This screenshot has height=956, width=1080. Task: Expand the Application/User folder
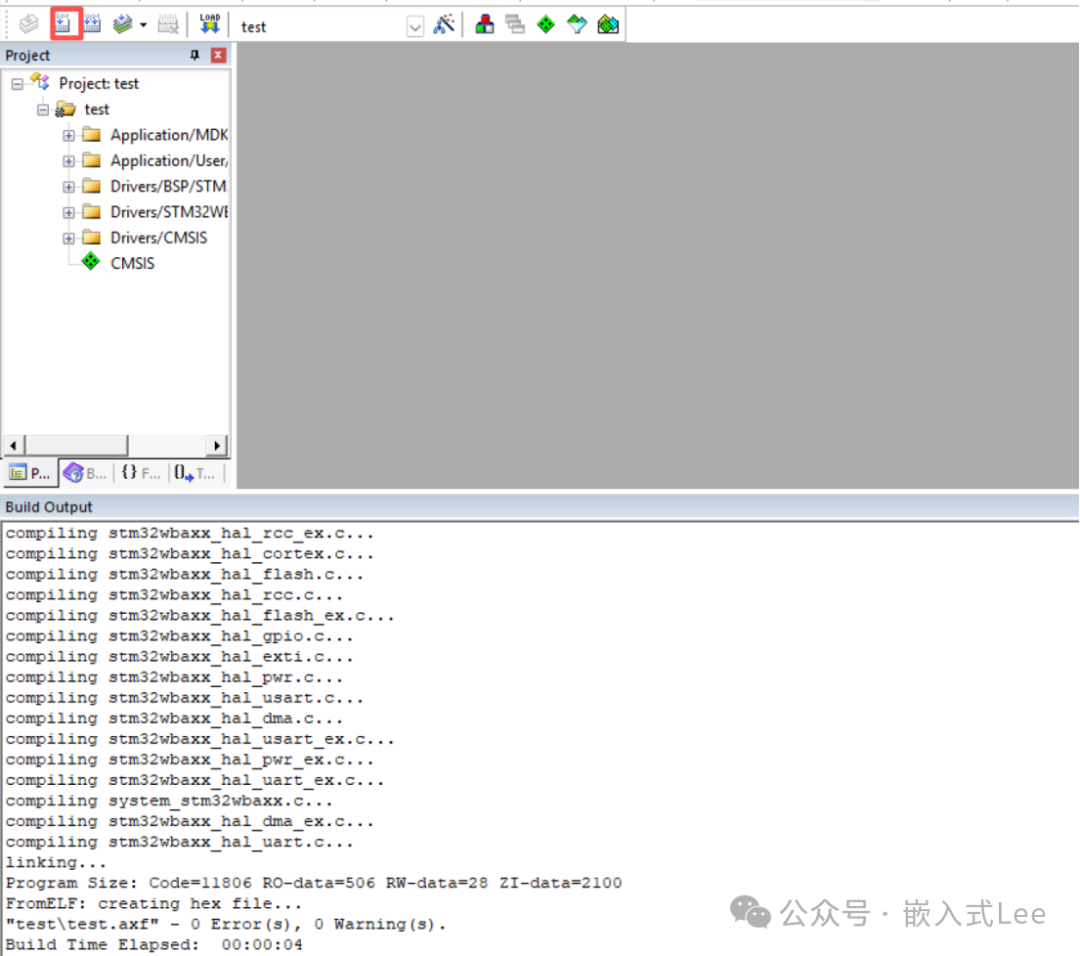click(68, 161)
